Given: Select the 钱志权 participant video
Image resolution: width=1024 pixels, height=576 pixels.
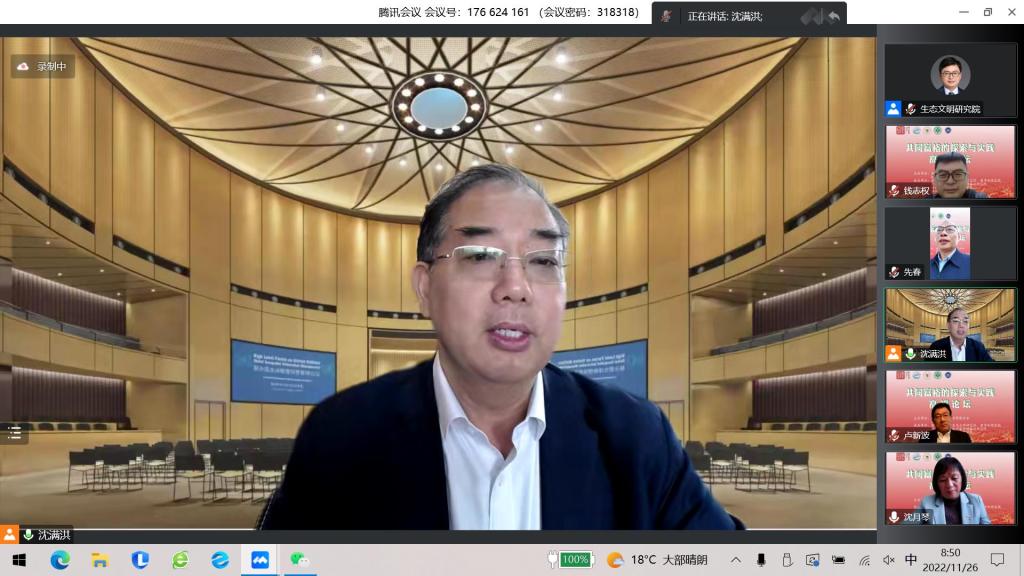Looking at the screenshot, I should coord(949,161).
